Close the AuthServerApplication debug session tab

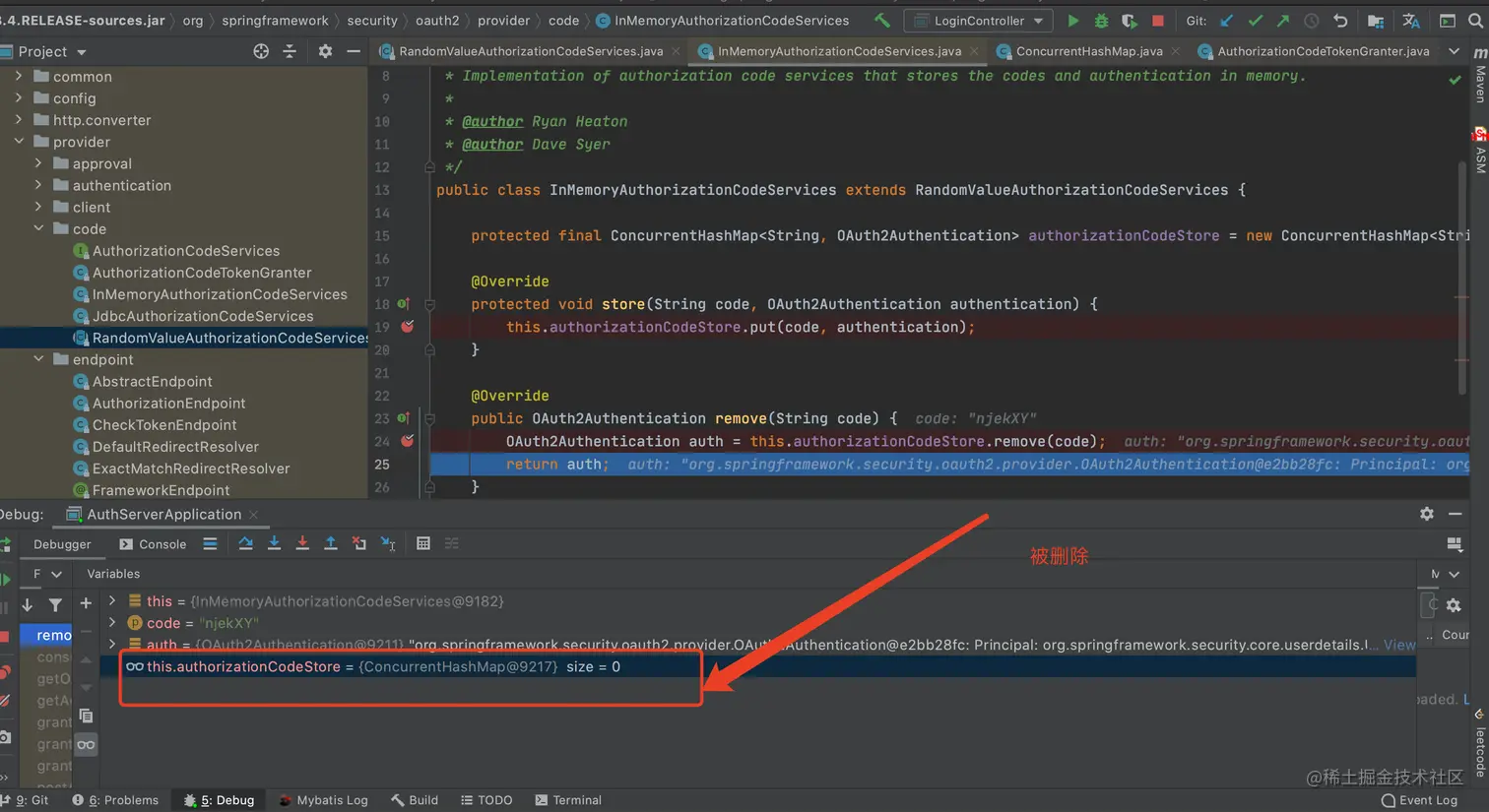(254, 515)
